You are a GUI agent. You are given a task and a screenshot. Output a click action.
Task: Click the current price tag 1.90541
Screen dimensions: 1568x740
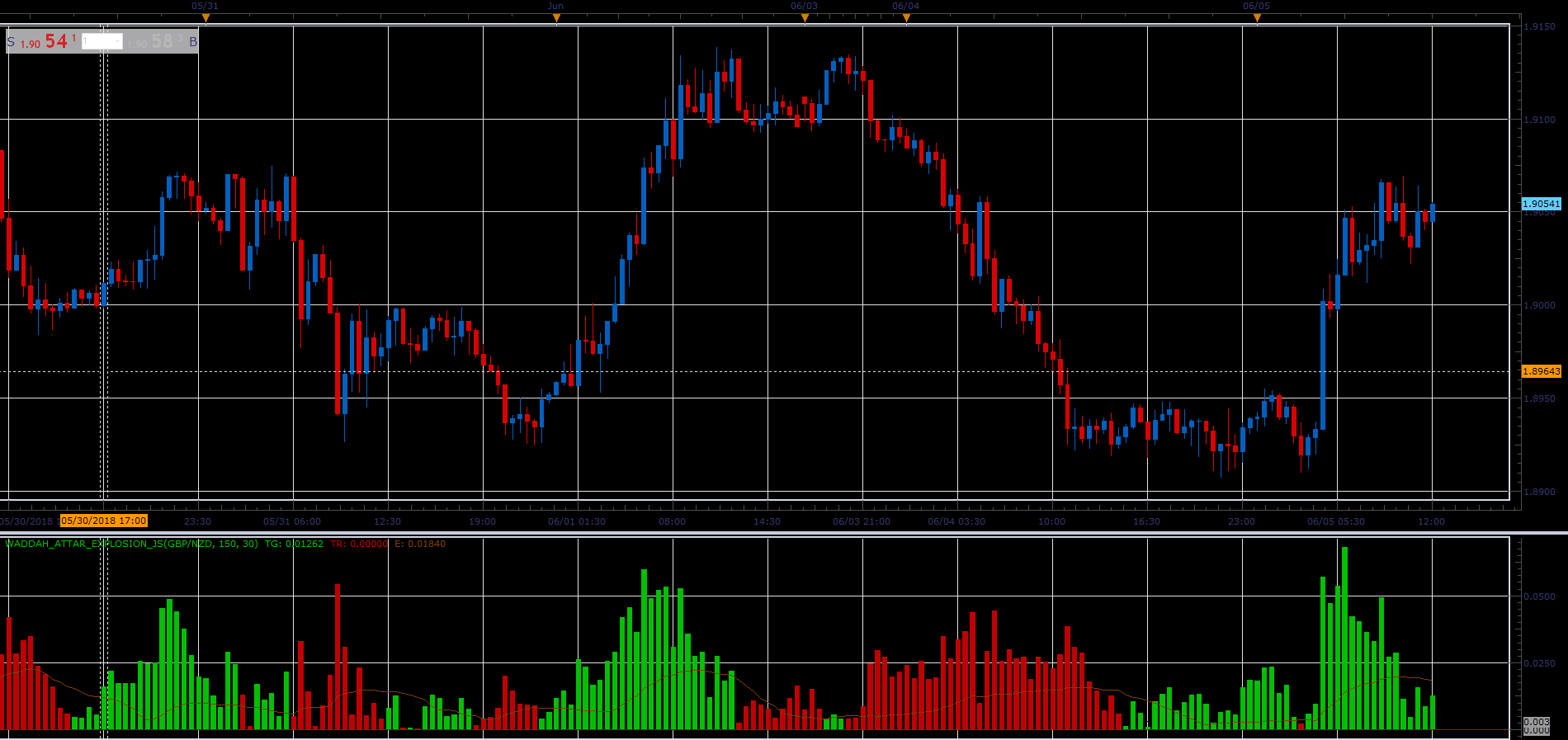pyautogui.click(x=1542, y=204)
